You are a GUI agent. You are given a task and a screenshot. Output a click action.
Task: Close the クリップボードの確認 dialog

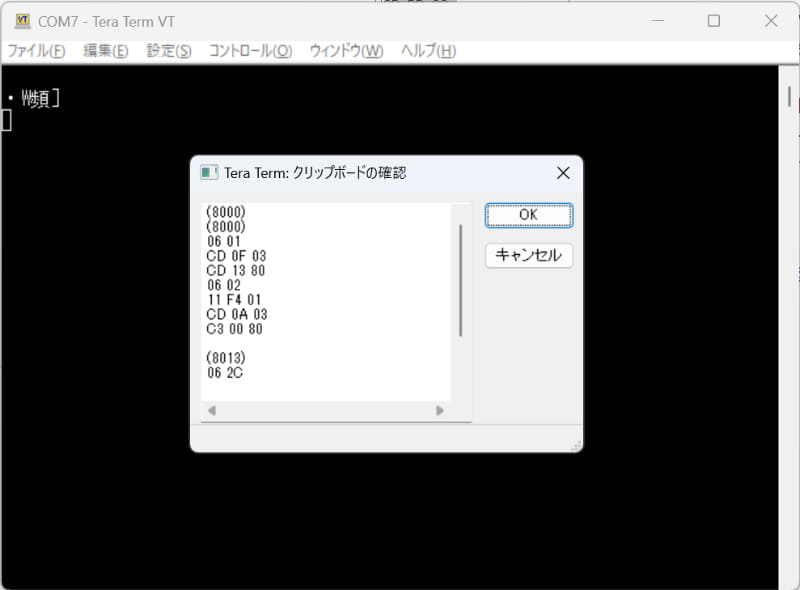[x=562, y=171]
